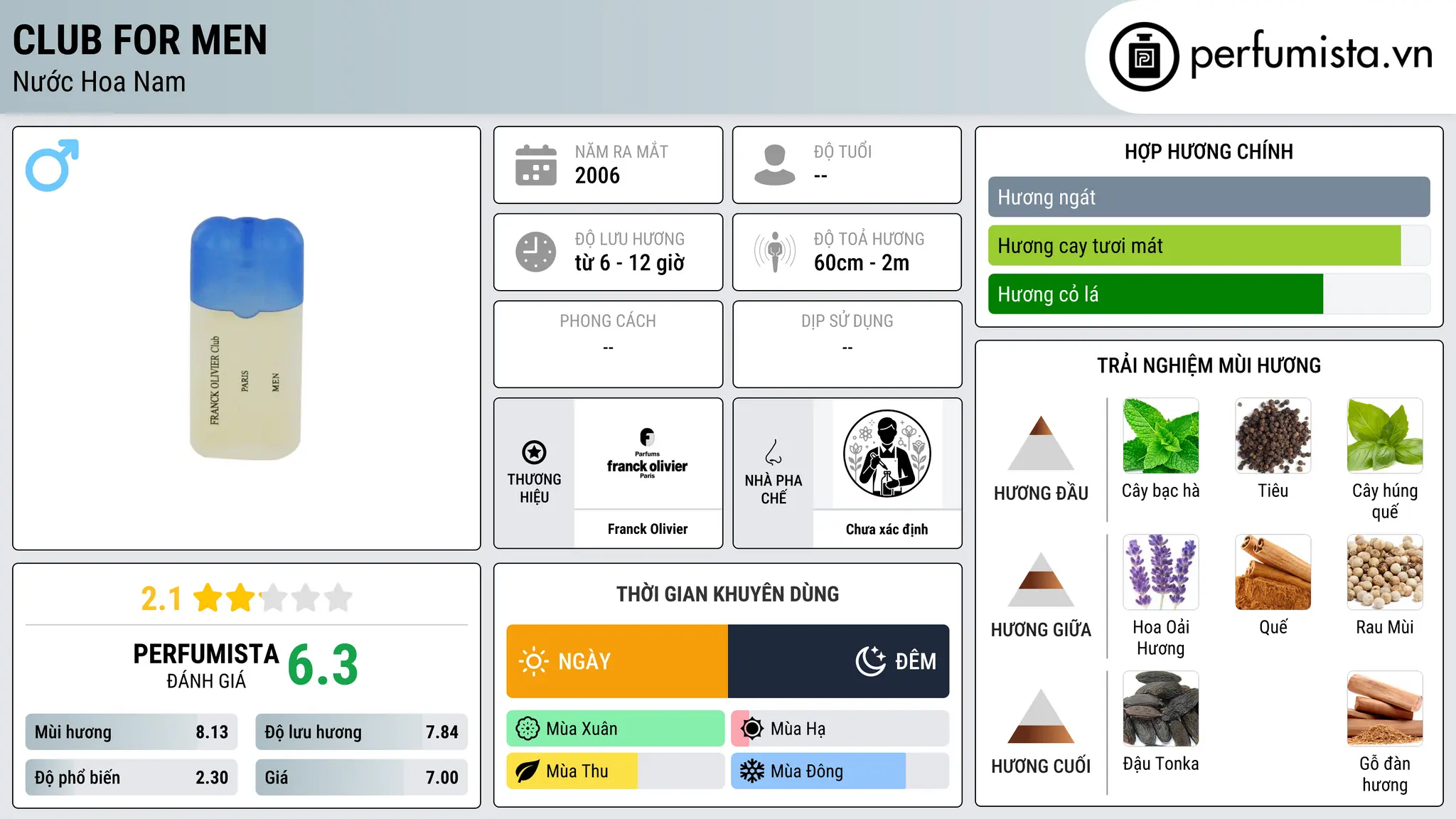The image size is (1456, 819).
Task: Click the calendar icon beside Năm ra mắt
Action: tap(536, 165)
